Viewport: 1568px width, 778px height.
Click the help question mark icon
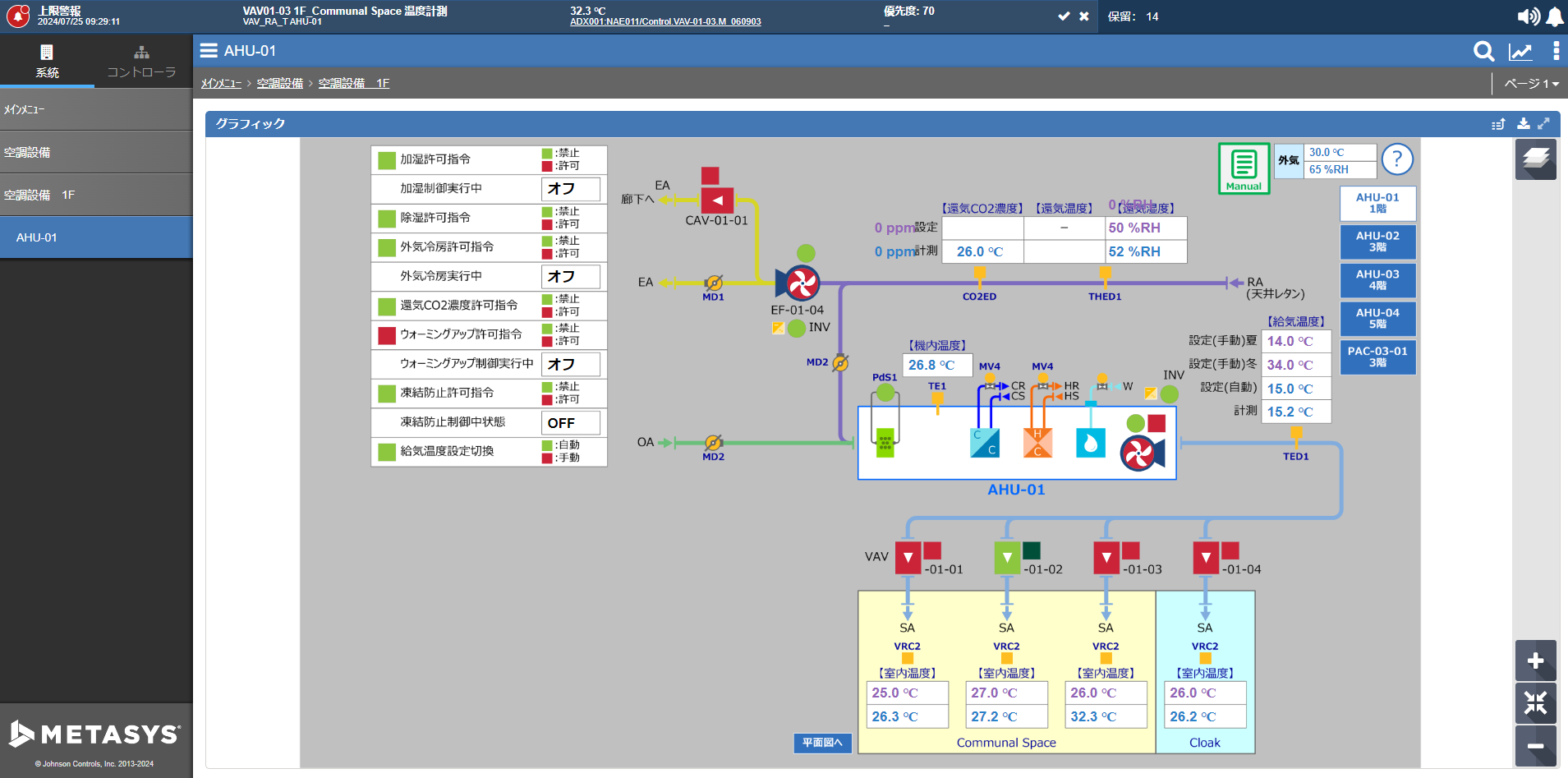point(1396,159)
